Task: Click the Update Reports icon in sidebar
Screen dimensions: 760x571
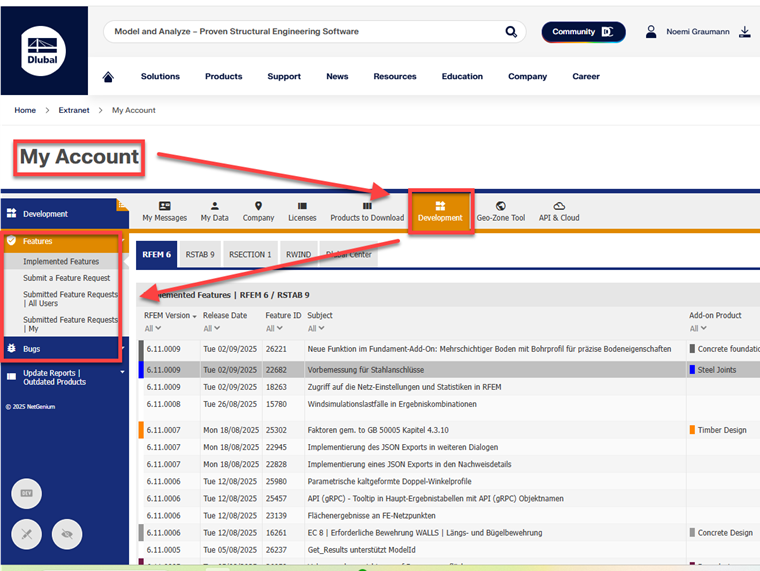Action: 12,377
